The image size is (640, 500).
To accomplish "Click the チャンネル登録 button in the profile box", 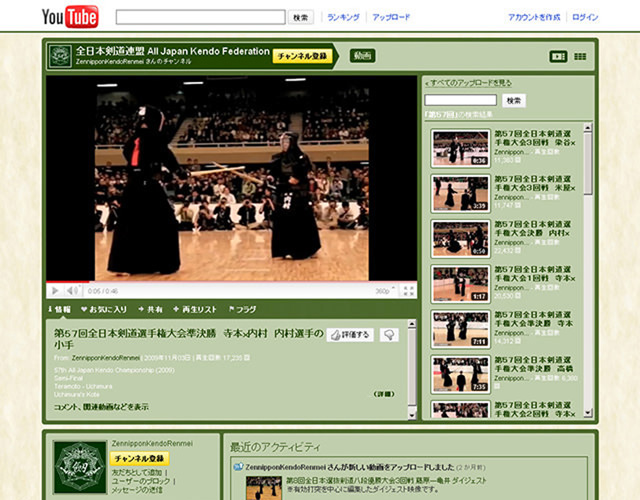I will click(x=139, y=459).
